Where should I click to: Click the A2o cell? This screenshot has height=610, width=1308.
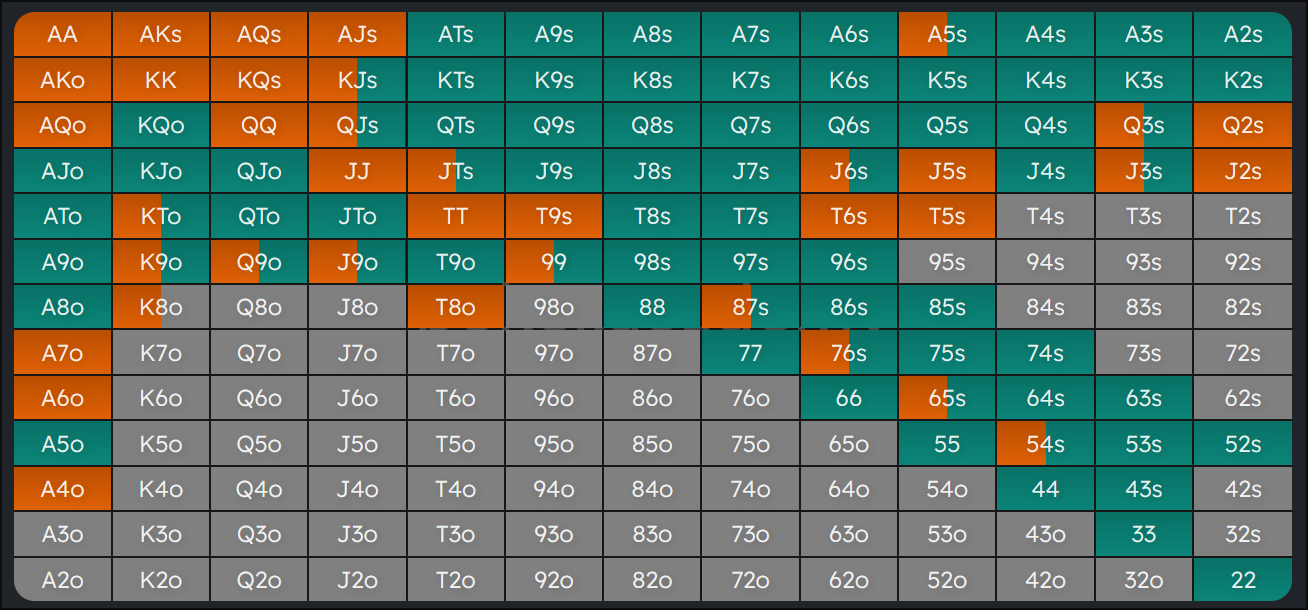coord(62,580)
